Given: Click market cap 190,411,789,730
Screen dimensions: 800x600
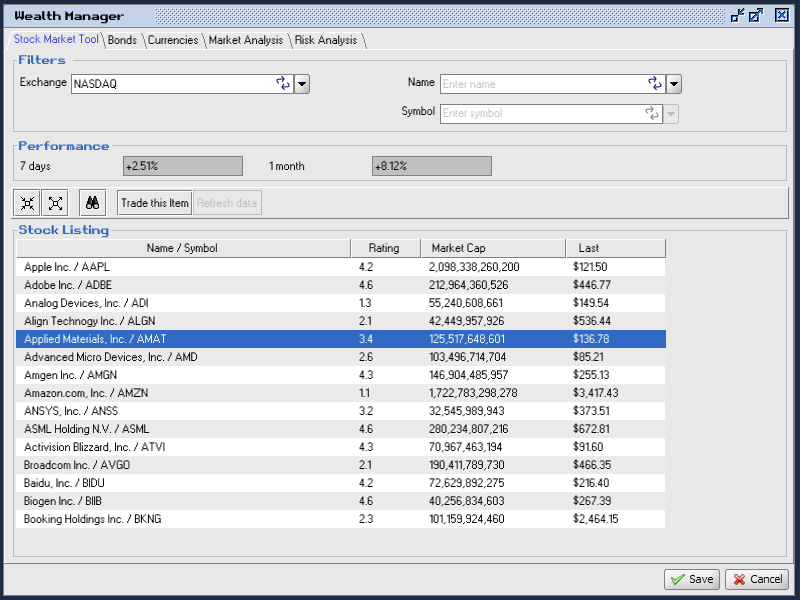Looking at the screenshot, I should [x=466, y=465].
